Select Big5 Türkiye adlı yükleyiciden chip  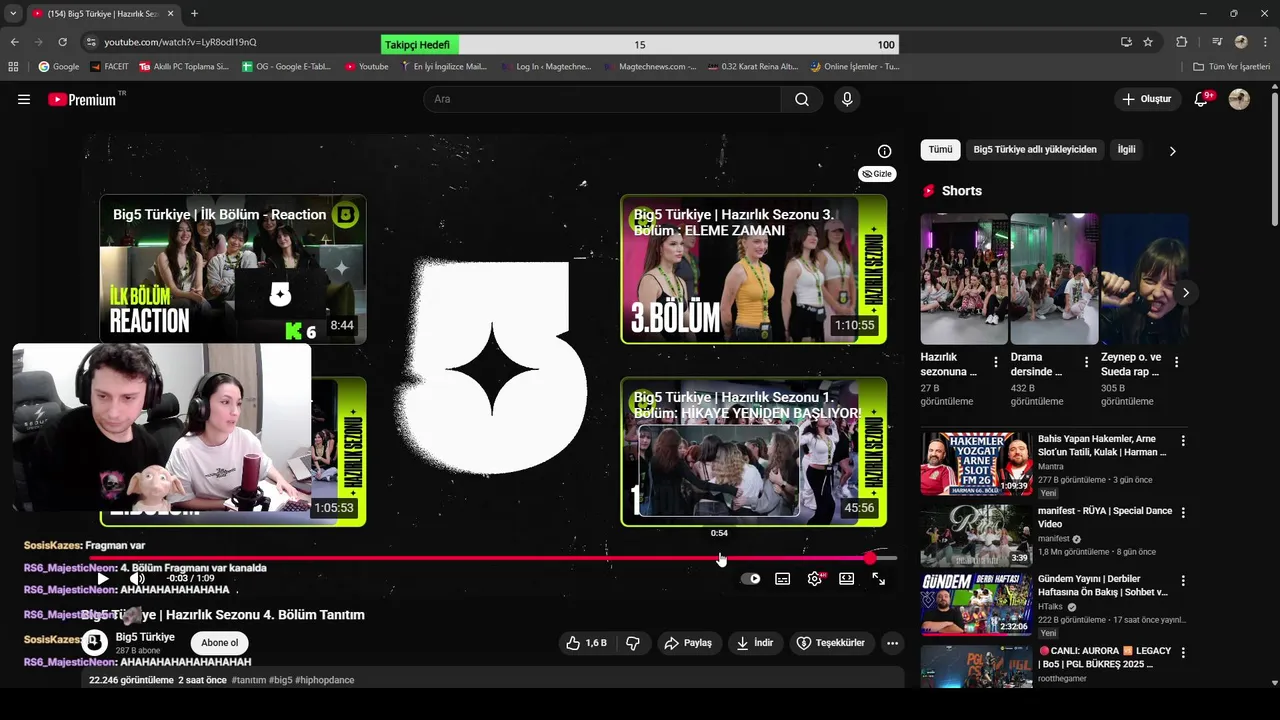[1035, 150]
